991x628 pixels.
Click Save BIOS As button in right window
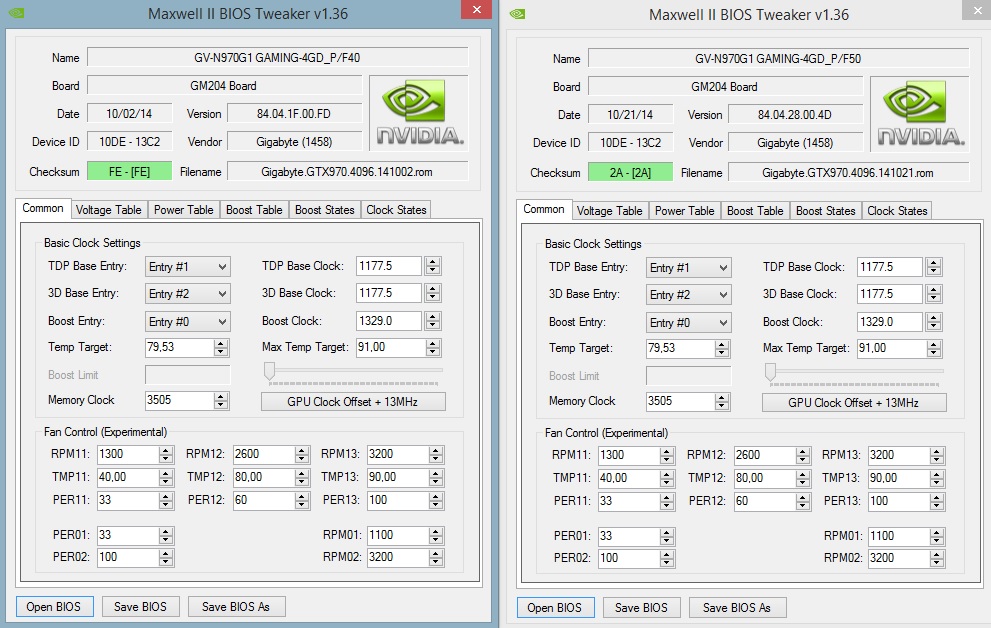coord(738,608)
